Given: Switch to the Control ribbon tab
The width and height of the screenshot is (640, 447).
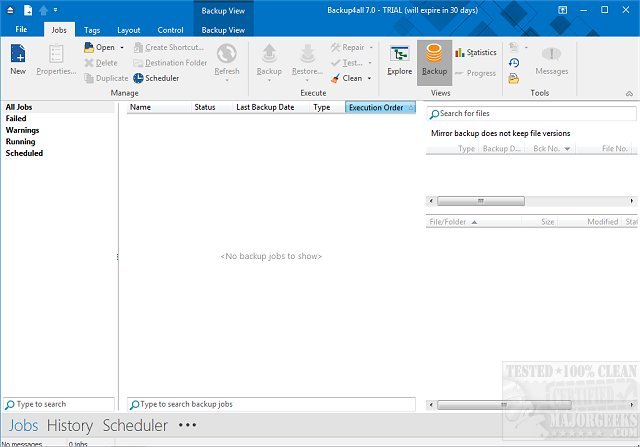Looking at the screenshot, I should (x=170, y=30).
